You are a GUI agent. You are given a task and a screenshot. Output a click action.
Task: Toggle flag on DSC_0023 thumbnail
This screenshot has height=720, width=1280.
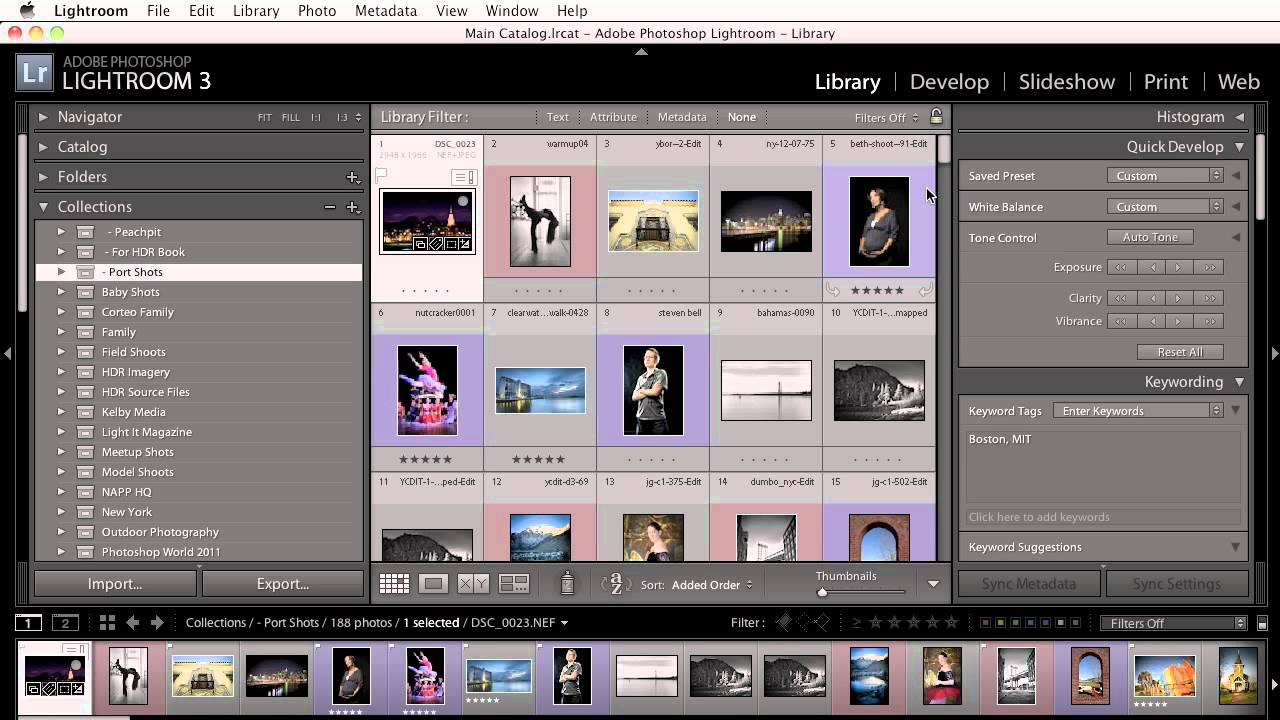(x=381, y=175)
